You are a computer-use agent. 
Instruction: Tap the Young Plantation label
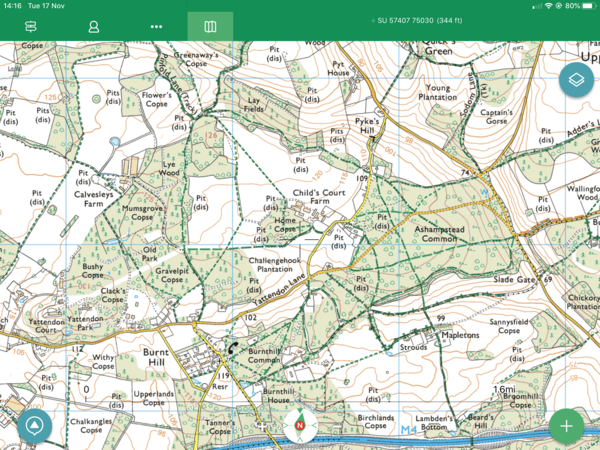point(438,93)
